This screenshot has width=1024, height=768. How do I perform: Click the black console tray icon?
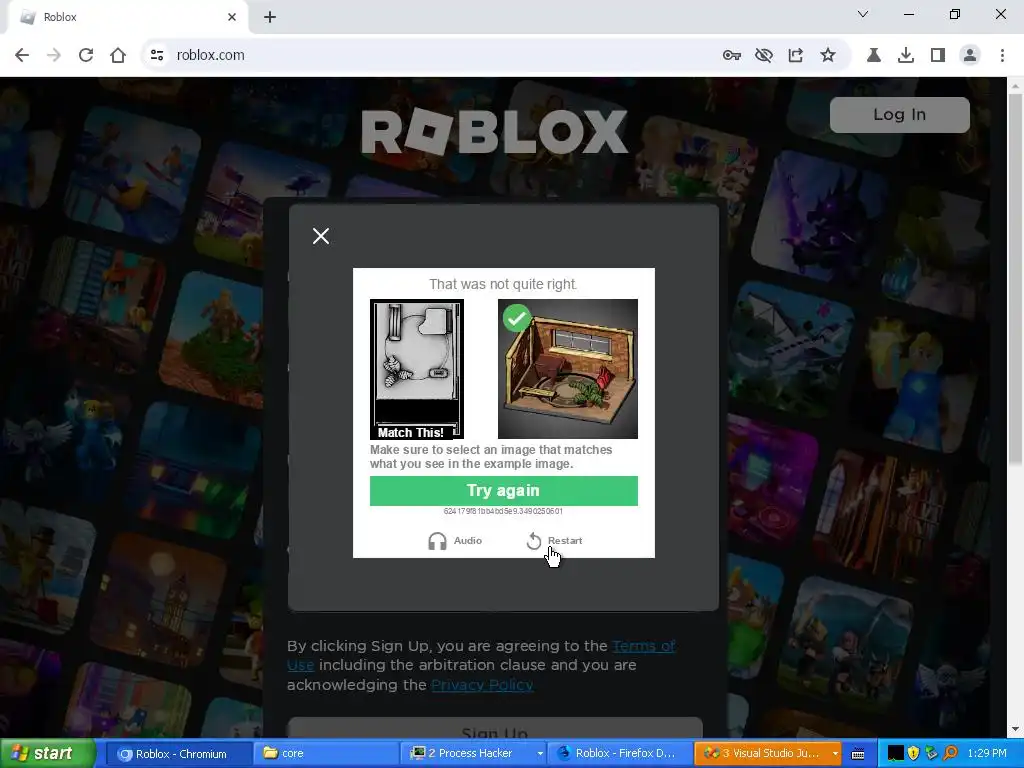click(x=895, y=754)
